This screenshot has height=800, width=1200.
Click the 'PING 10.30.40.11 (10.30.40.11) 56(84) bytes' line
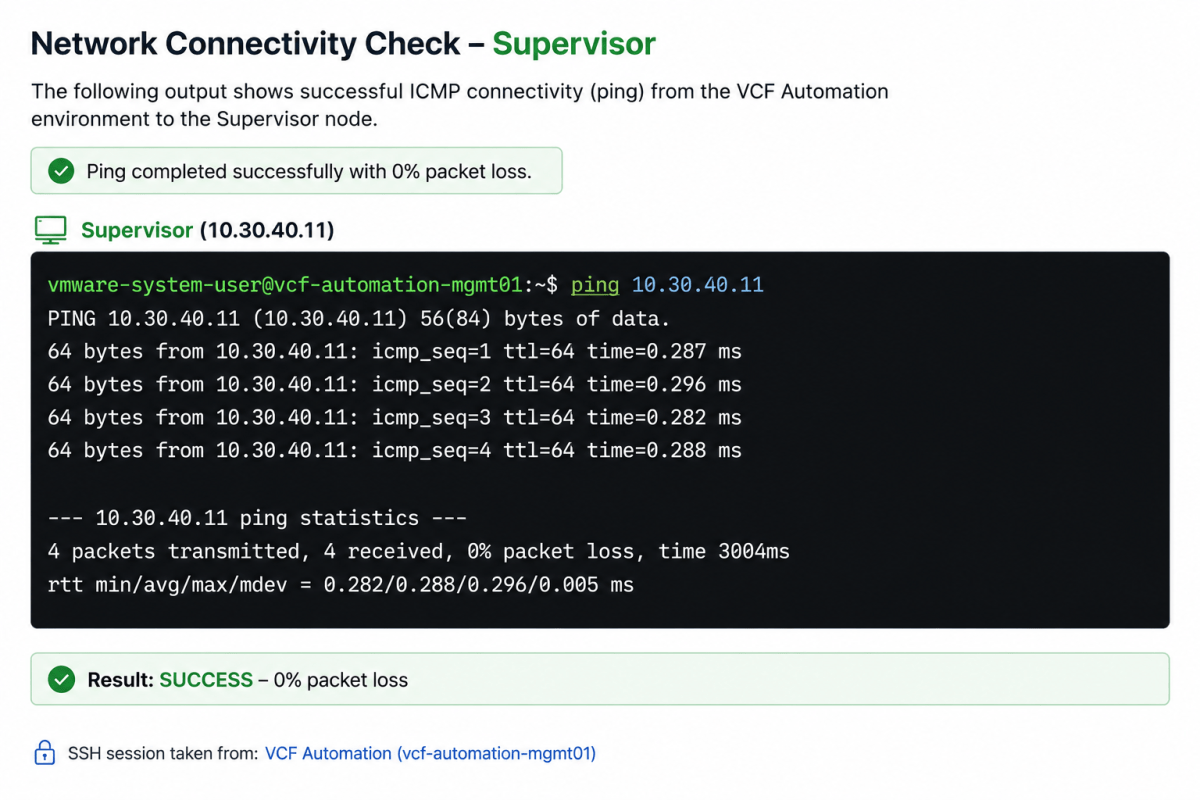pyautogui.click(x=359, y=319)
